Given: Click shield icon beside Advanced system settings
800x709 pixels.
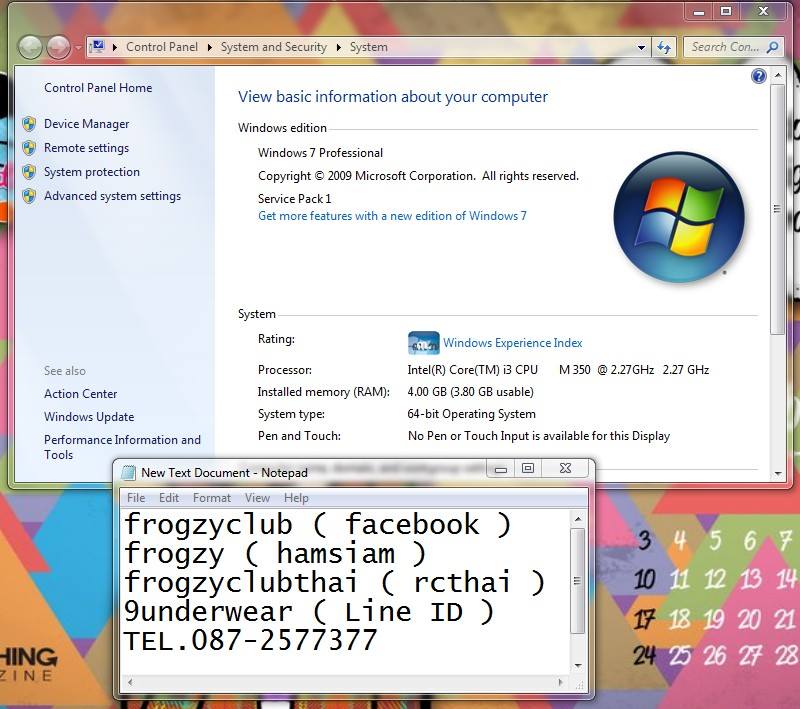Looking at the screenshot, I should pos(29,195).
